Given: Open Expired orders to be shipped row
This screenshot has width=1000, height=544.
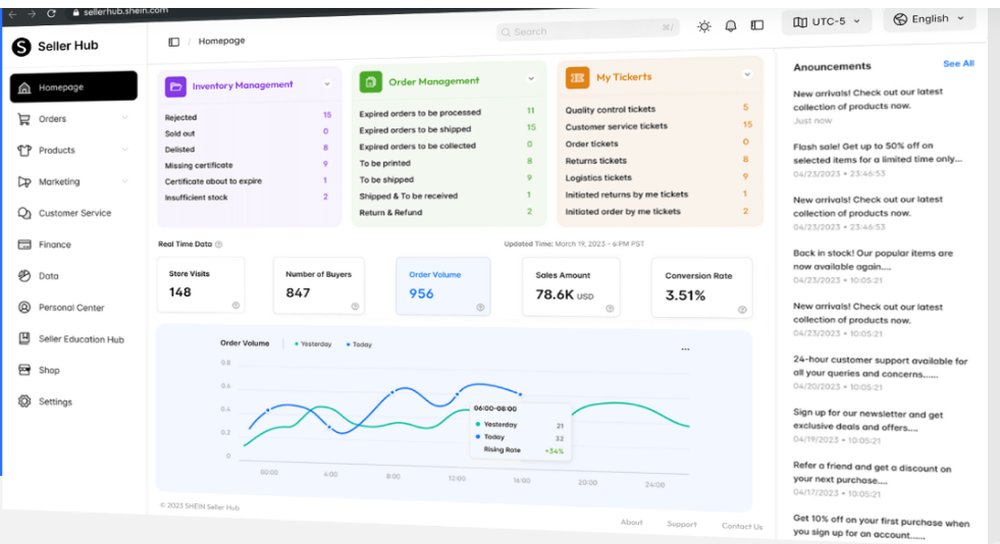Looking at the screenshot, I should [448, 129].
